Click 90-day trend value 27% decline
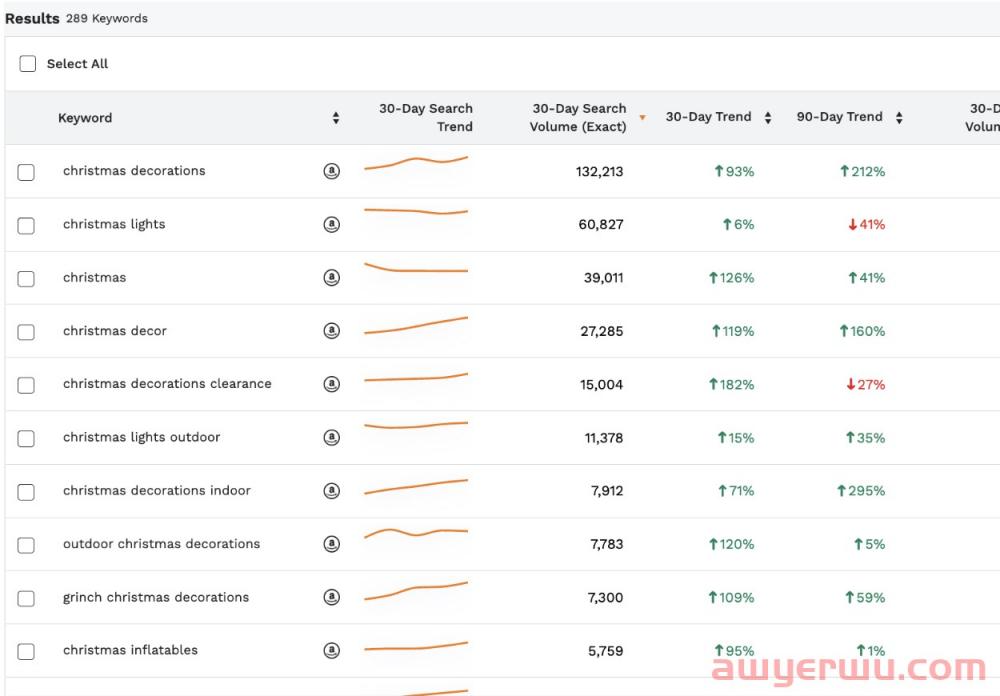 tap(865, 385)
